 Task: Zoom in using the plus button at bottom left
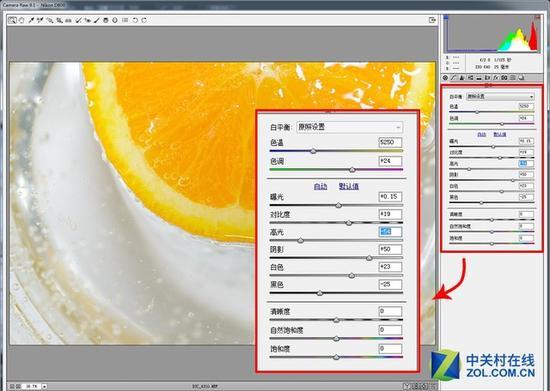tap(18, 386)
